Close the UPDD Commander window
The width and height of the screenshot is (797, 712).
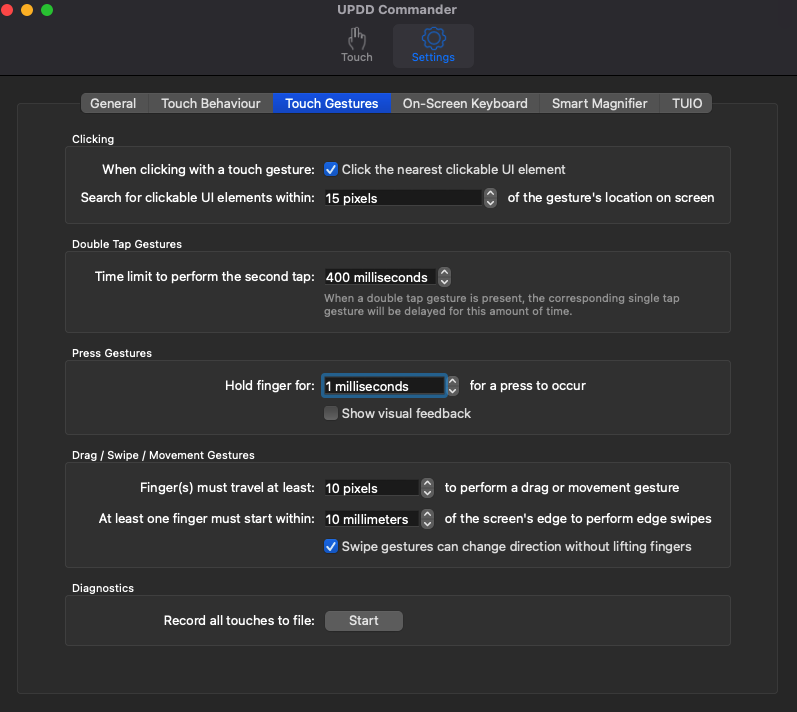(7, 10)
